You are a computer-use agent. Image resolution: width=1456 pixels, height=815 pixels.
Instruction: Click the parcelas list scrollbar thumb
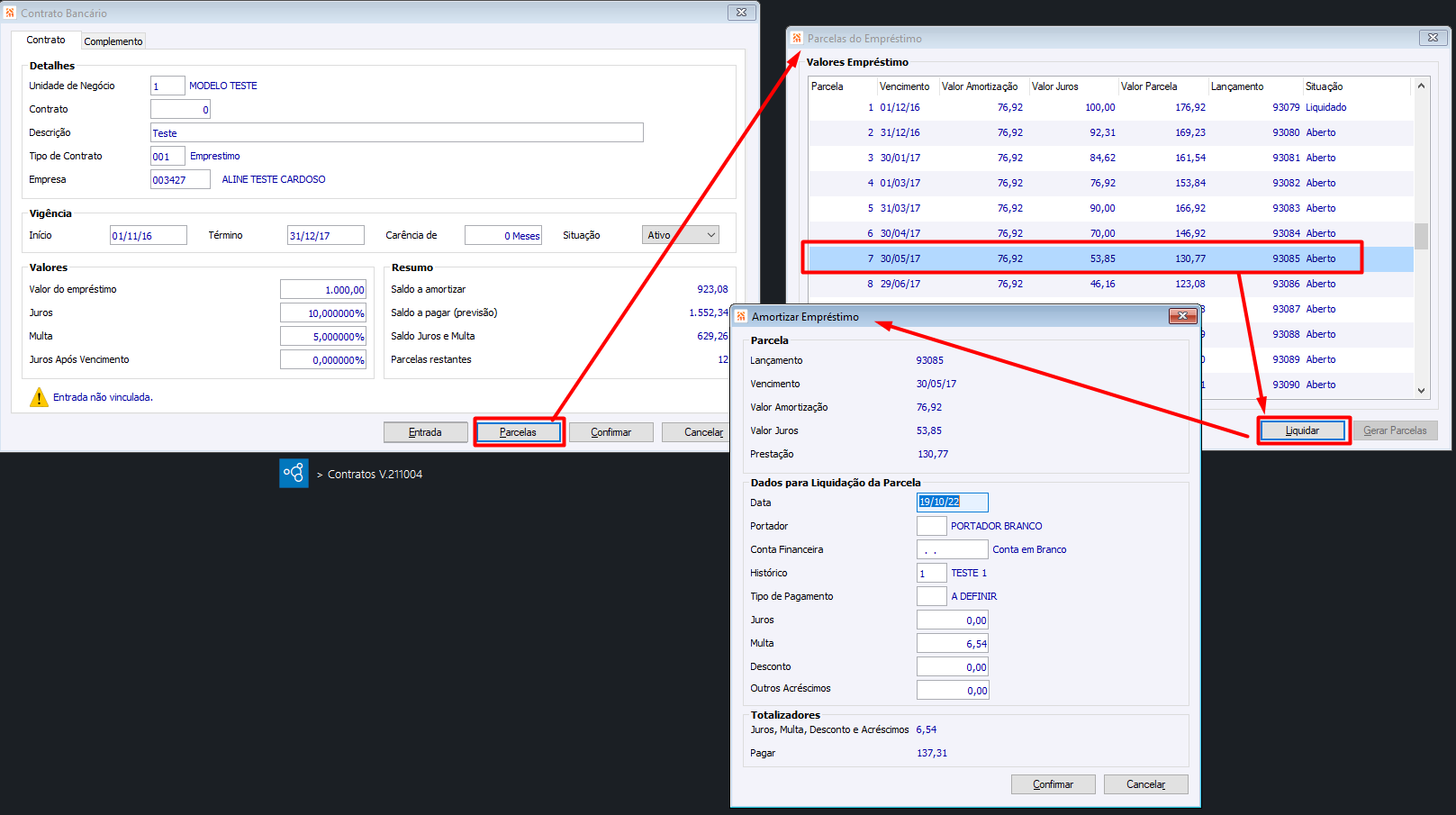click(1421, 236)
